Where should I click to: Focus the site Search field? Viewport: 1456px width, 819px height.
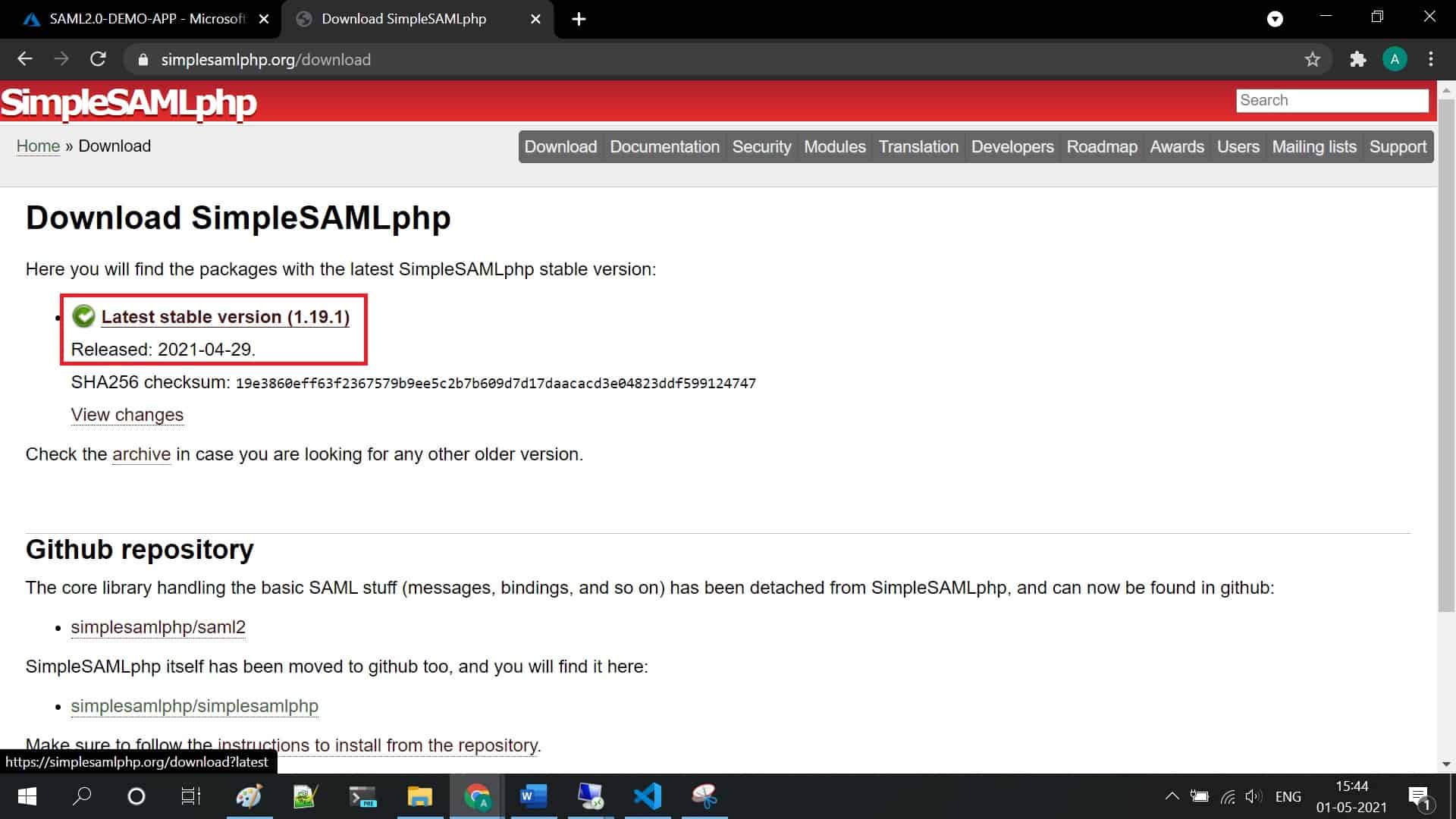[x=1332, y=100]
